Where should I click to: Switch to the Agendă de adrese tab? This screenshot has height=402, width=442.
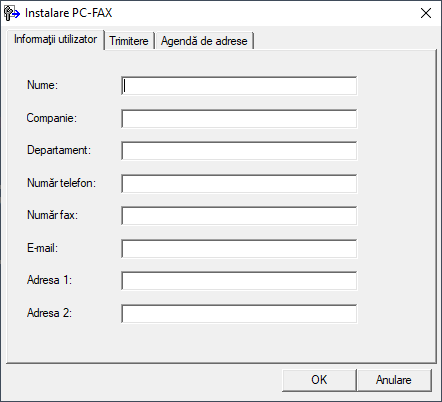pyautogui.click(x=204, y=41)
